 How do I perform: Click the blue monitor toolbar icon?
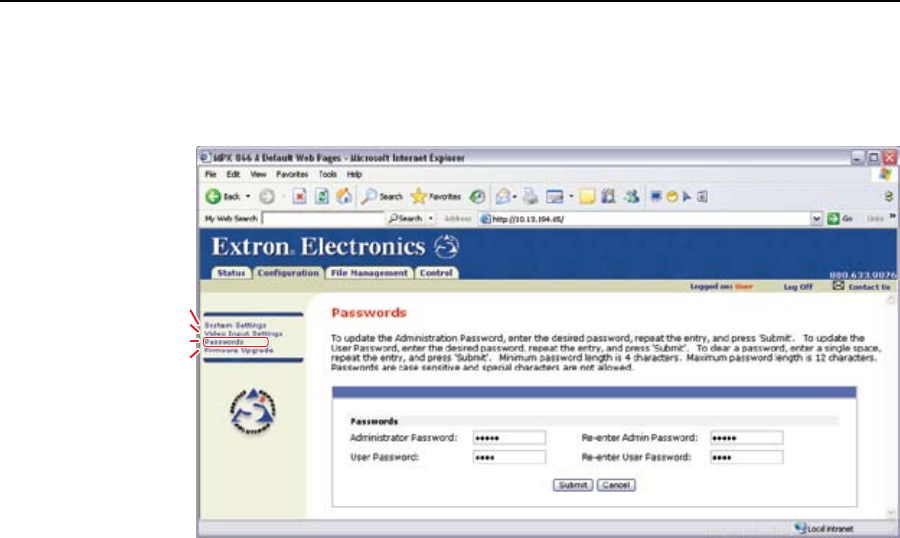[x=655, y=197]
